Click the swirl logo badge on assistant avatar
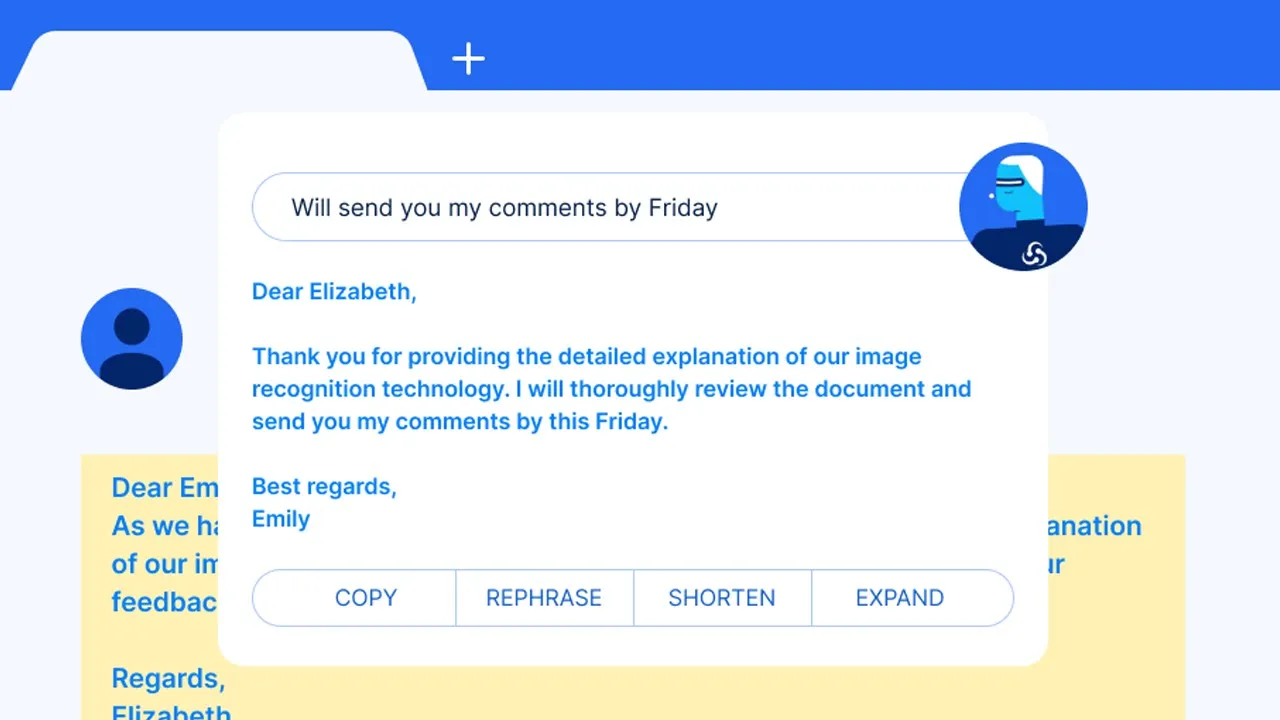Viewport: 1280px width, 720px height. 1034,256
